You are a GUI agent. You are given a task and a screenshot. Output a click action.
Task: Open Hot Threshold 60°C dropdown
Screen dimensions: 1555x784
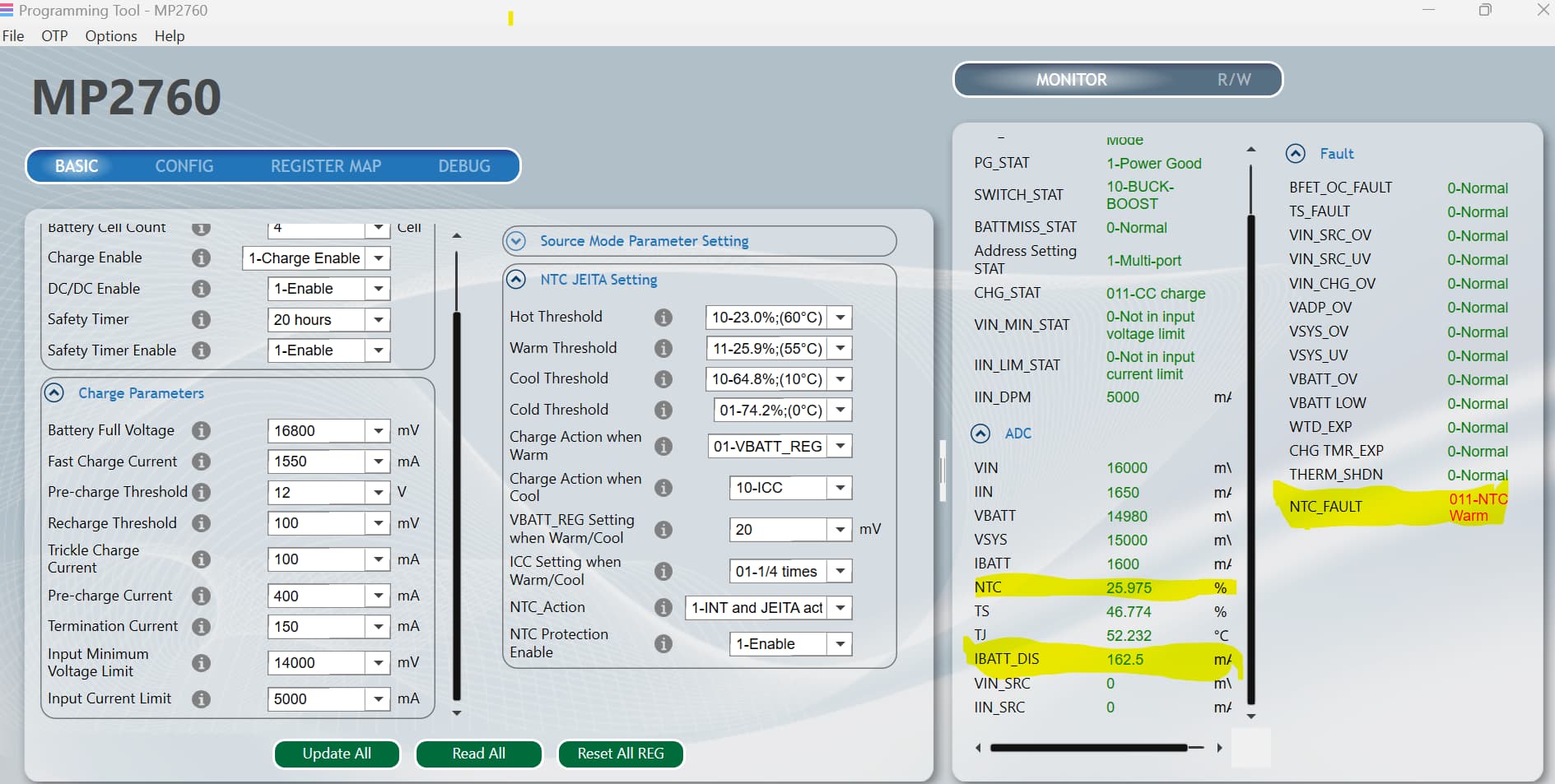pyautogui.click(x=840, y=318)
